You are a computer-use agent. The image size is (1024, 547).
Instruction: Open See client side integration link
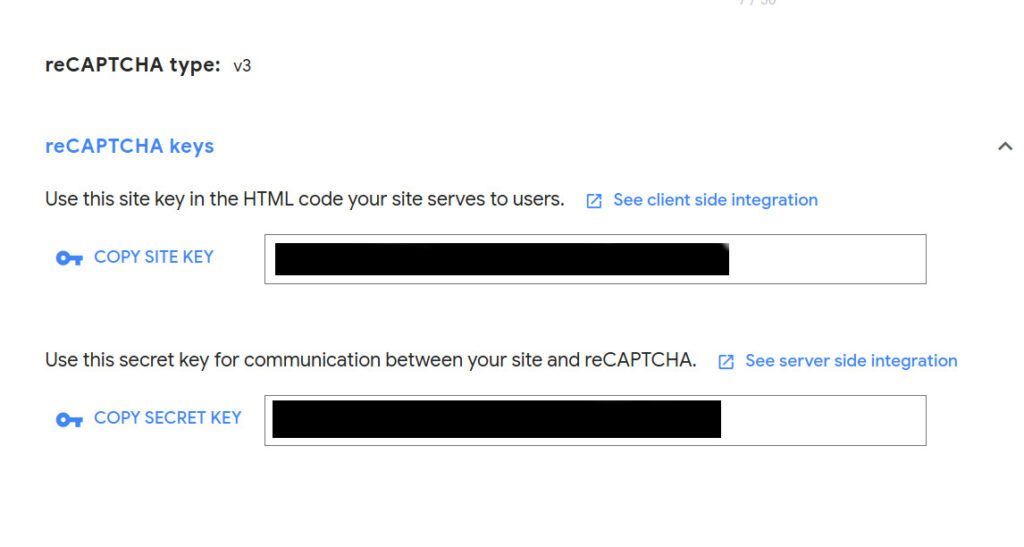[715, 200]
